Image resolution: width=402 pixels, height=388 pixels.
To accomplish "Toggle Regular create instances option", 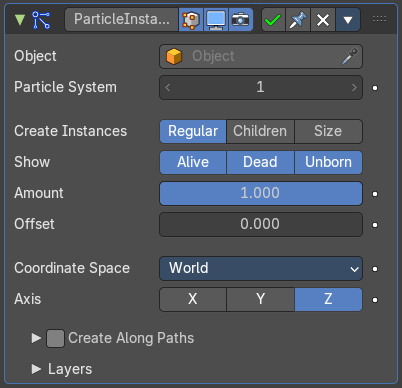I will tap(193, 131).
